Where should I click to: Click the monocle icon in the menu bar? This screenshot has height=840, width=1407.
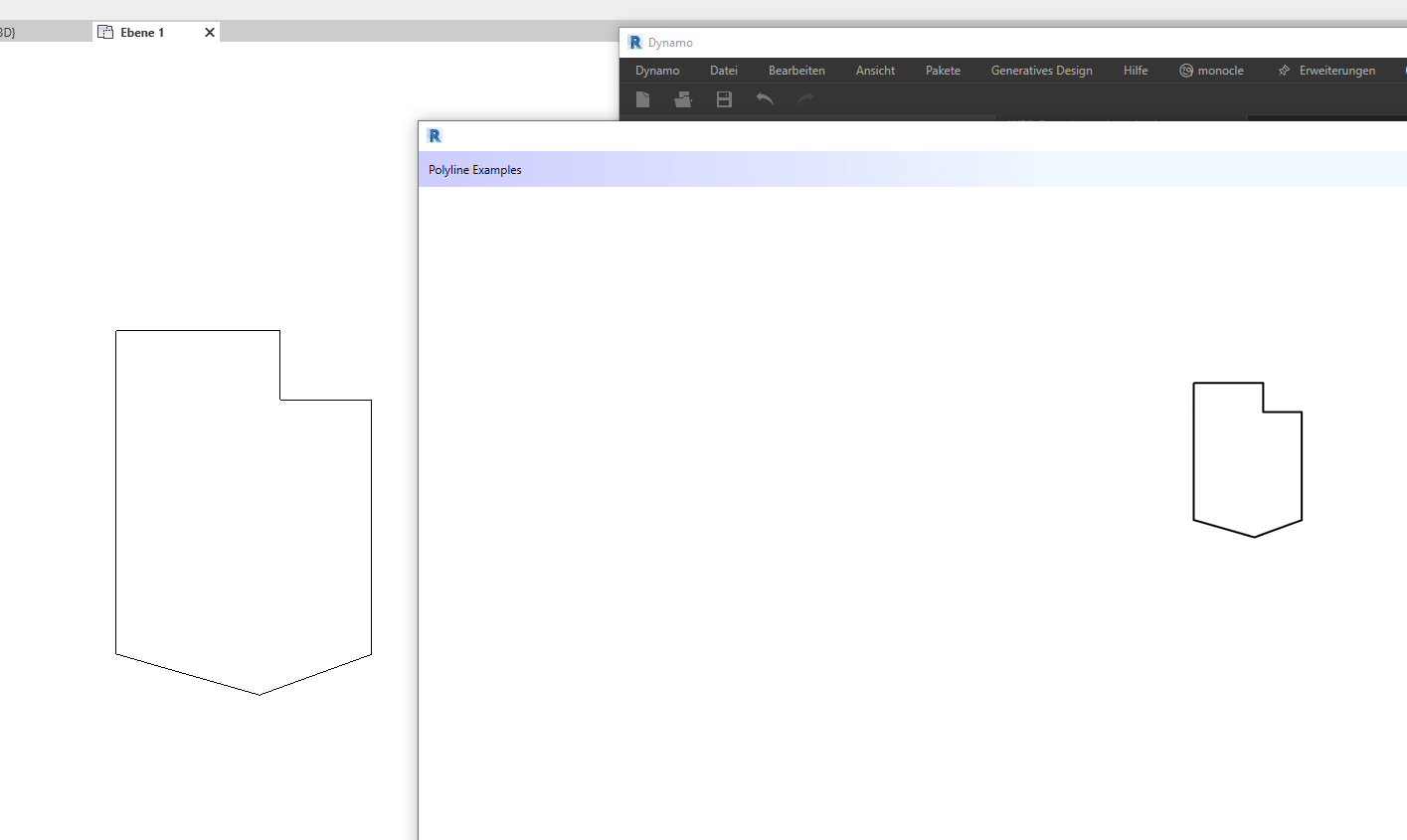[1185, 70]
